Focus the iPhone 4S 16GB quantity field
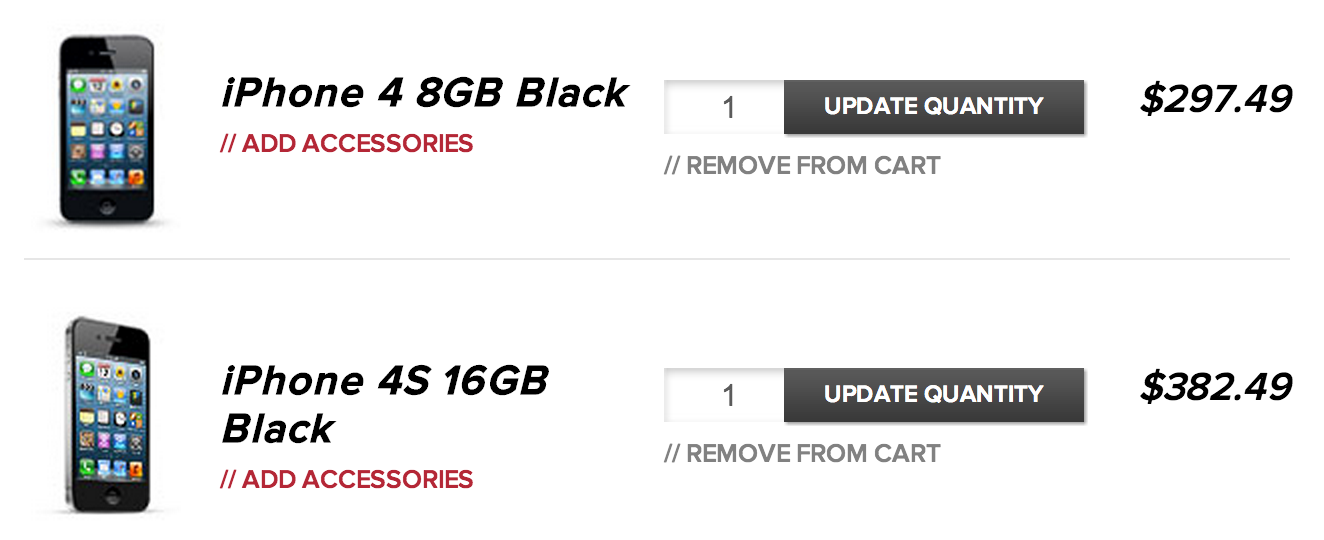The height and width of the screenshot is (540, 1324). pos(725,395)
